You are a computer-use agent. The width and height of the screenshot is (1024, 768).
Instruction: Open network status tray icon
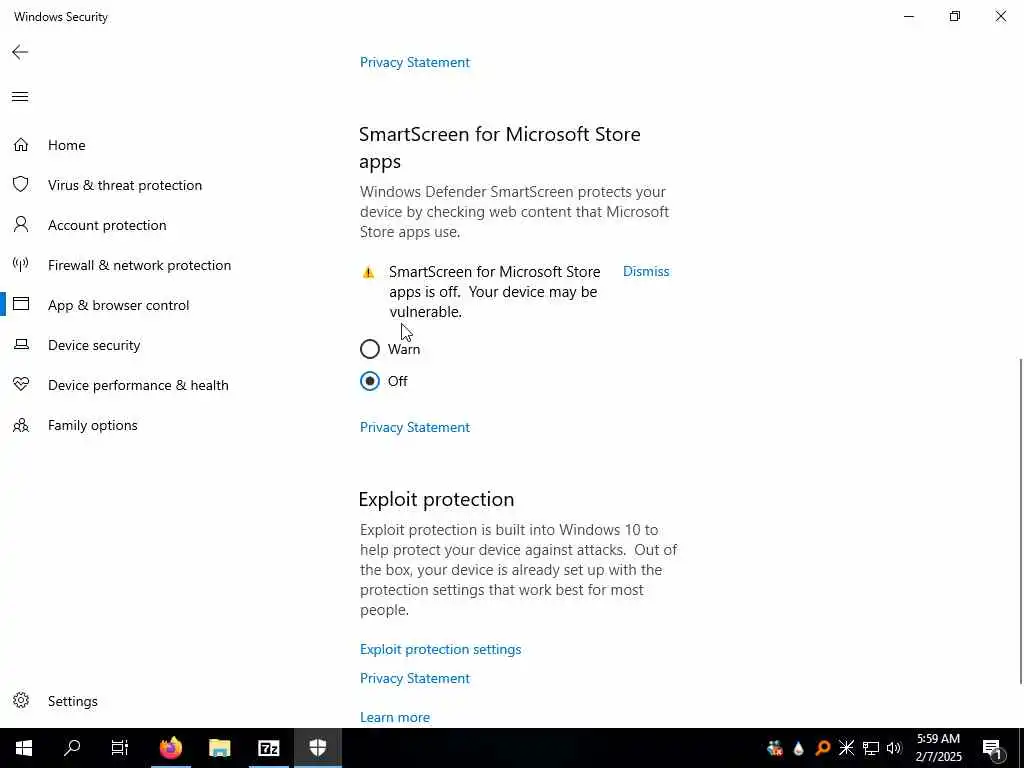tap(871, 748)
